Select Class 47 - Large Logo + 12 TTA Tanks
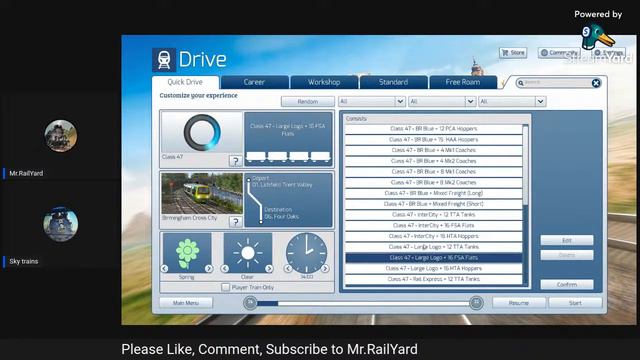This screenshot has height=360, width=640. [433, 247]
